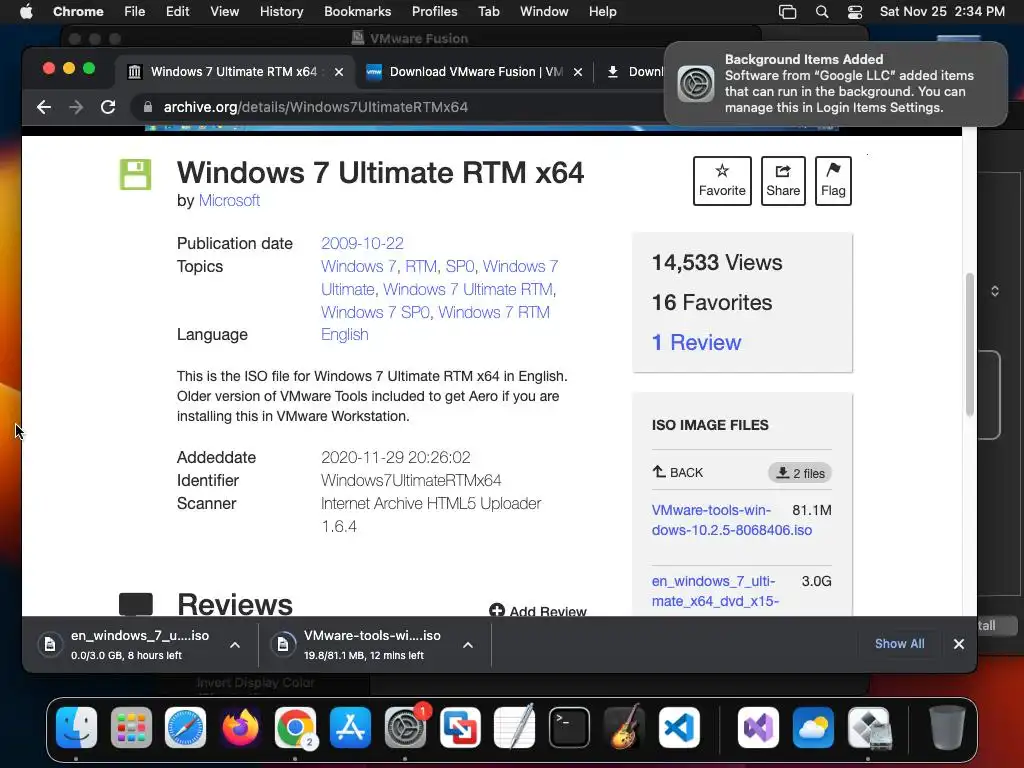This screenshot has height=768, width=1024.
Task: Click the Background Items Added notification
Action: pos(835,84)
